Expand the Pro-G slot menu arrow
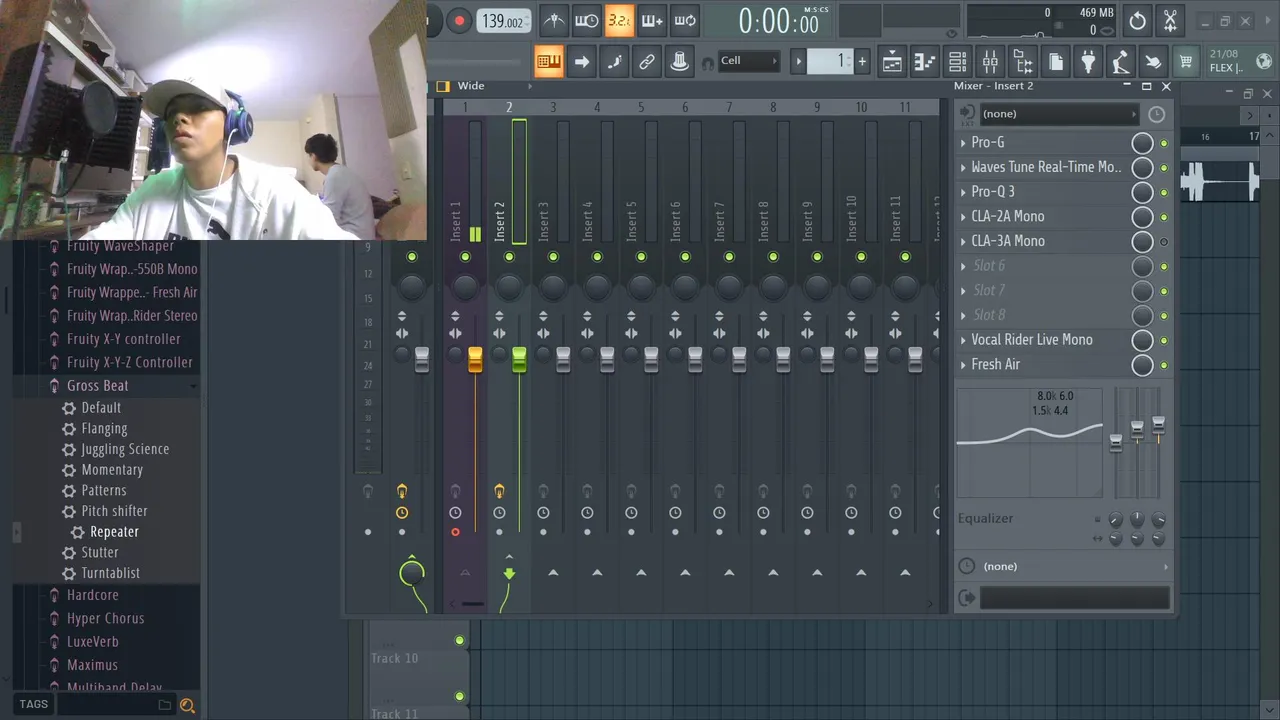Viewport: 1280px width, 720px height. point(963,143)
